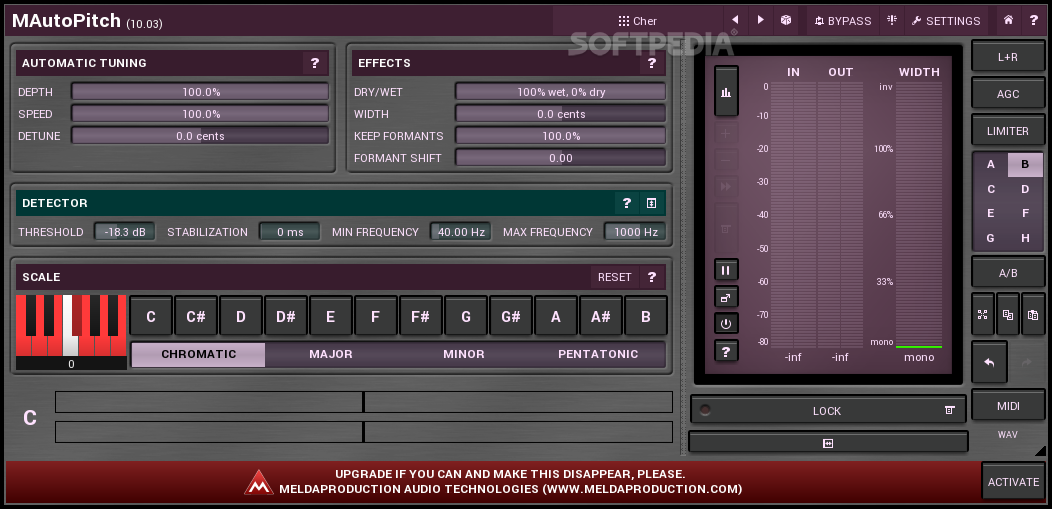Image resolution: width=1052 pixels, height=509 pixels.
Task: Adjust the DEPTH slider
Action: coord(200,92)
